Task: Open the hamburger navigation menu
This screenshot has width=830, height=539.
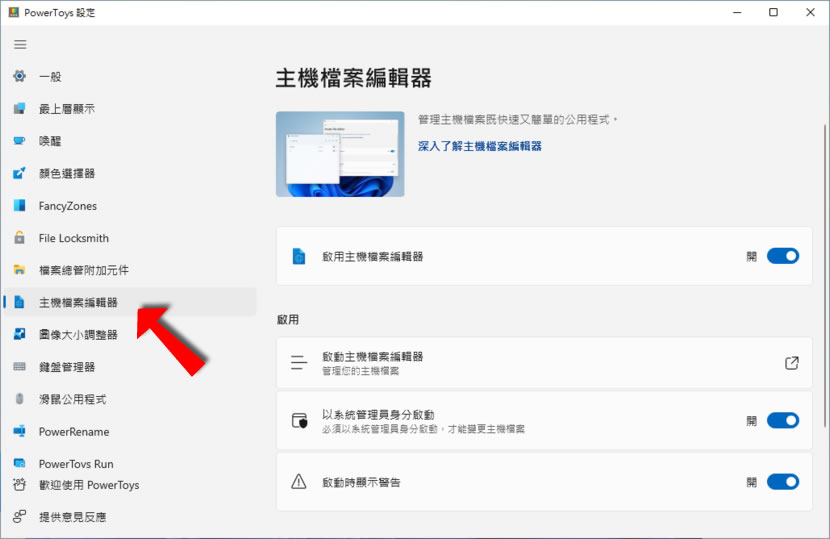Action: click(20, 44)
